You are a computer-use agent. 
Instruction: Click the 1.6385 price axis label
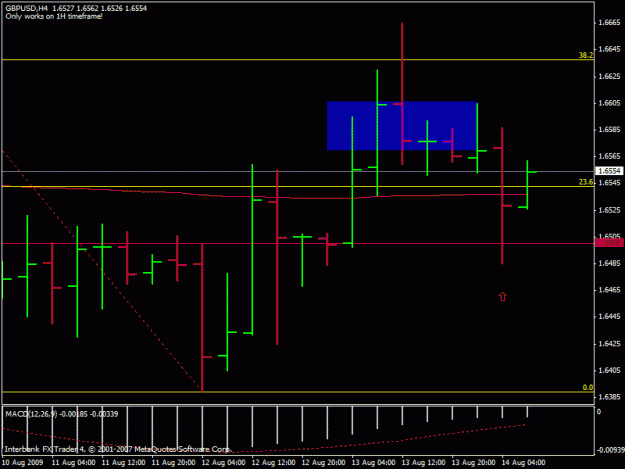coord(609,397)
